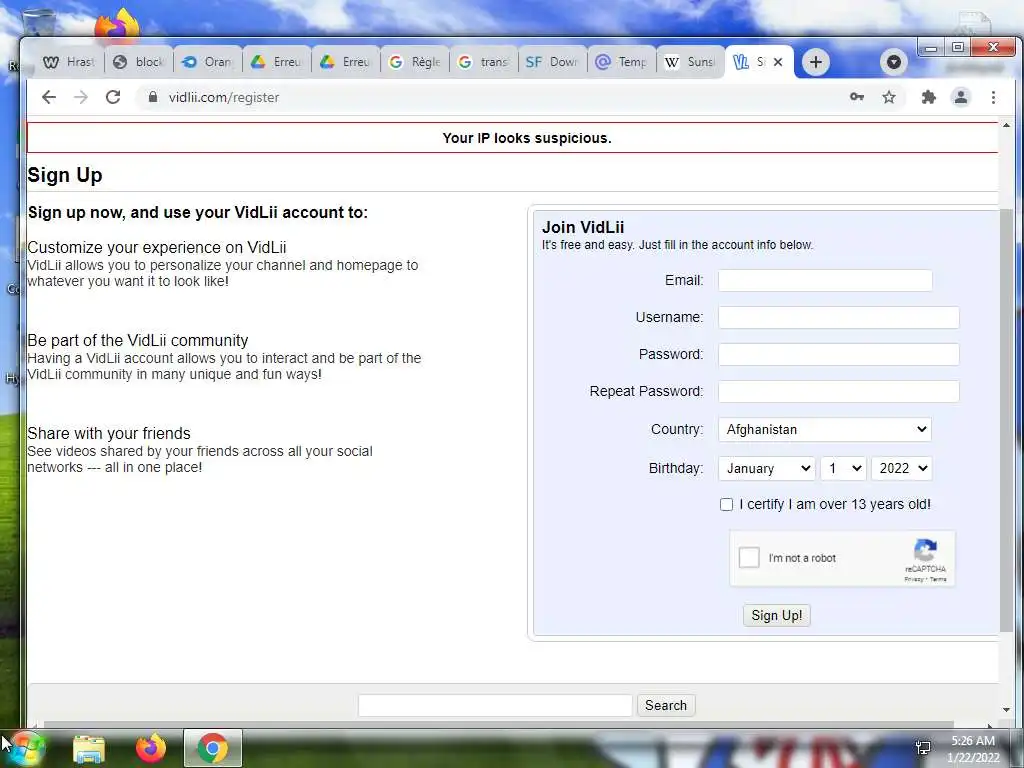Screen dimensions: 1024x768
Task: Click the forward navigation arrow
Action: [80, 97]
